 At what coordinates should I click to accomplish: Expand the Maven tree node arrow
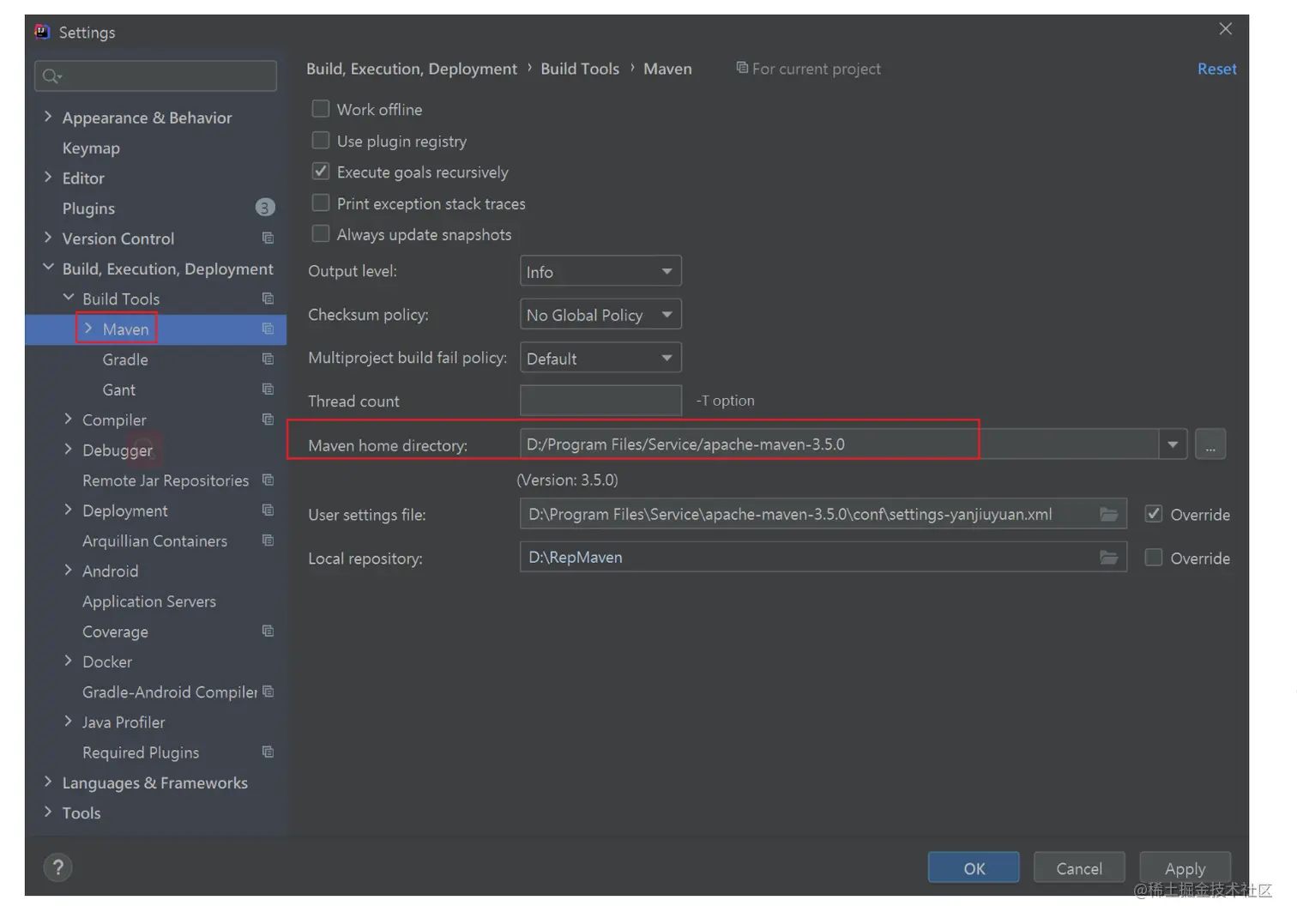point(88,329)
